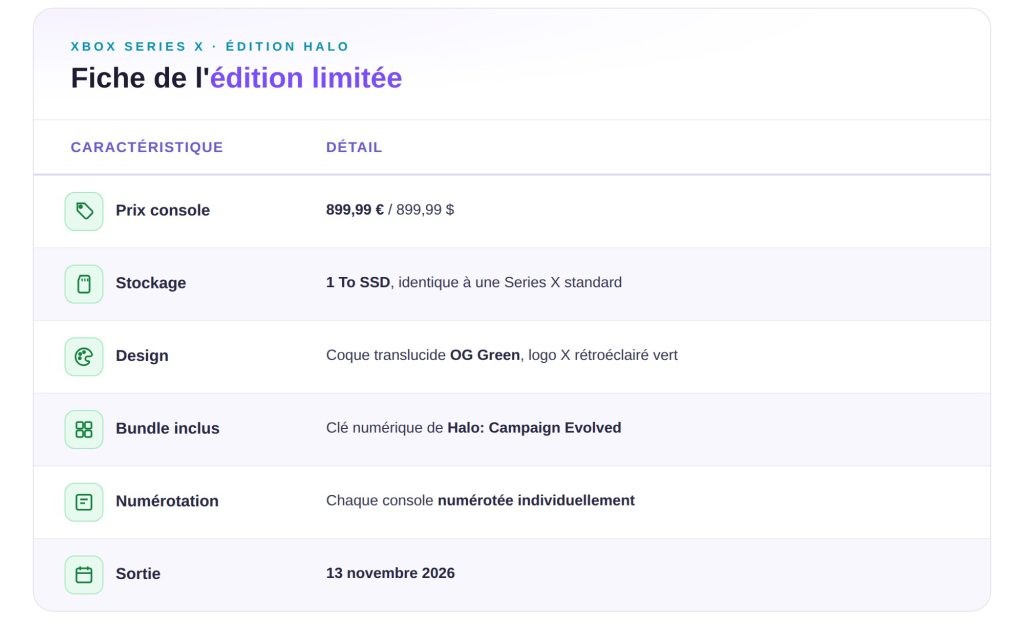
Task: Click the price tag icon beside Prix console
Action: pyautogui.click(x=84, y=211)
